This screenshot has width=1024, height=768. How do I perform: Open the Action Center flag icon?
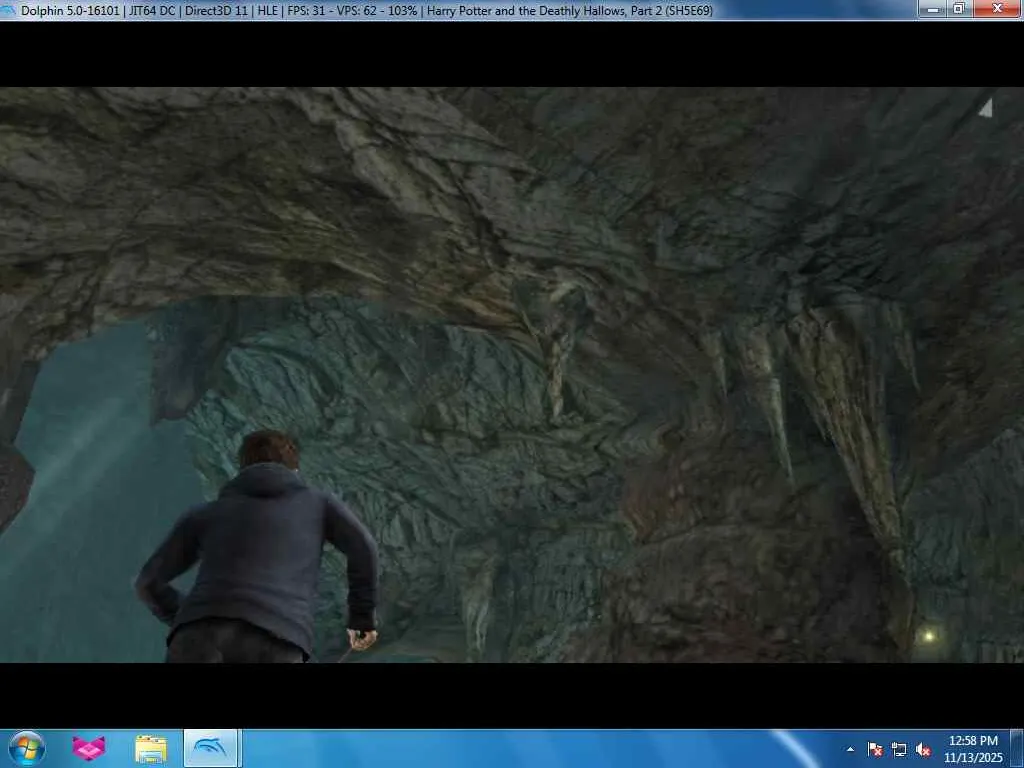point(875,750)
